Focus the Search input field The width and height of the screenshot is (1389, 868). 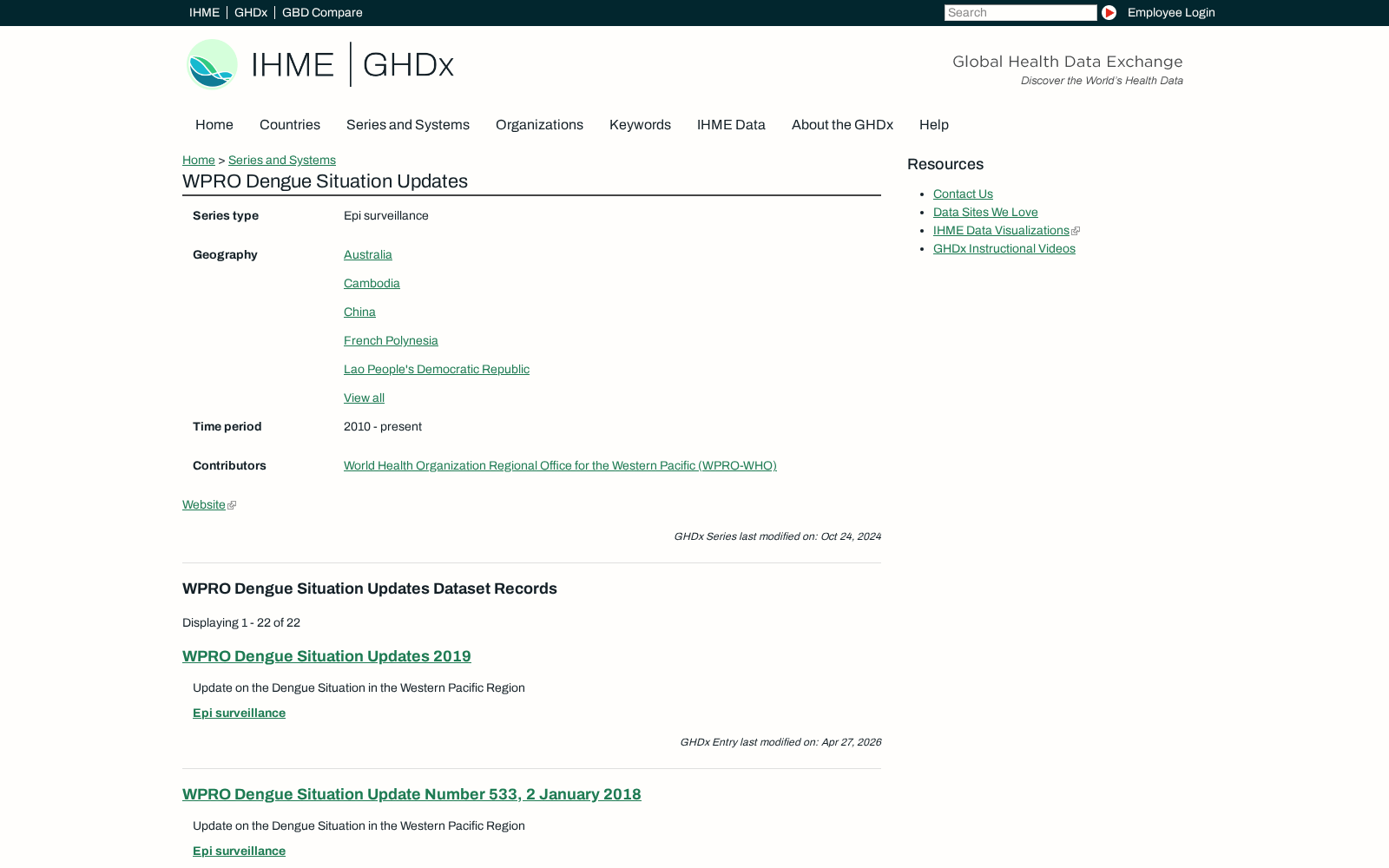click(x=1020, y=12)
